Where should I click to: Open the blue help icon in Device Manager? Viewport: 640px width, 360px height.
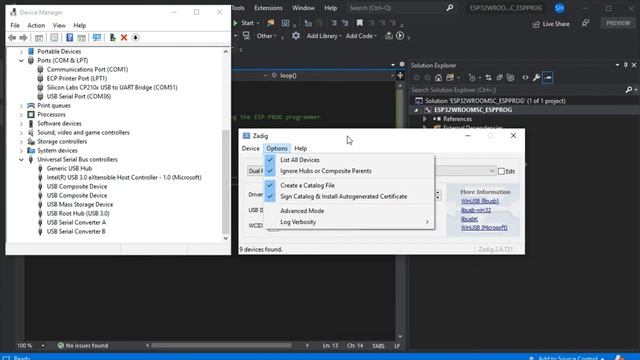pos(69,38)
